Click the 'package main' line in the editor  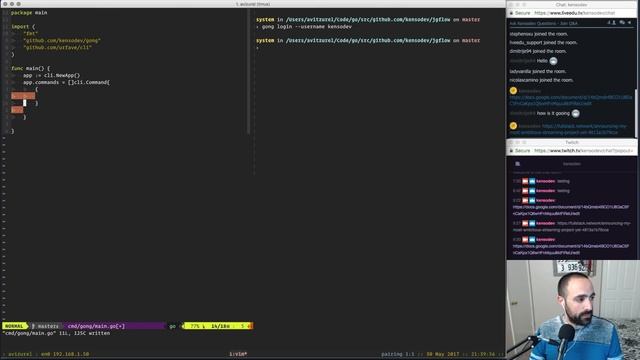pos(29,13)
